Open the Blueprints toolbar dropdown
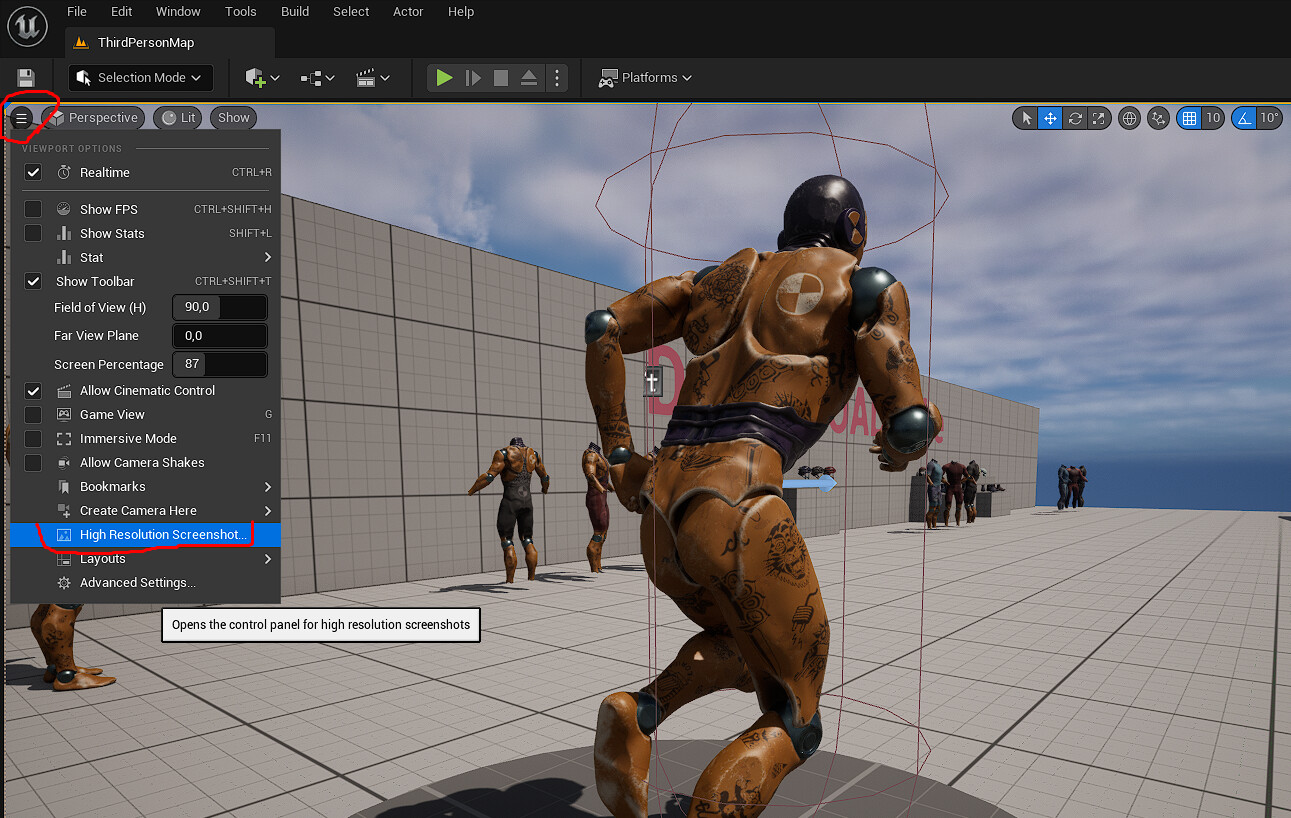1291x818 pixels. click(318, 78)
